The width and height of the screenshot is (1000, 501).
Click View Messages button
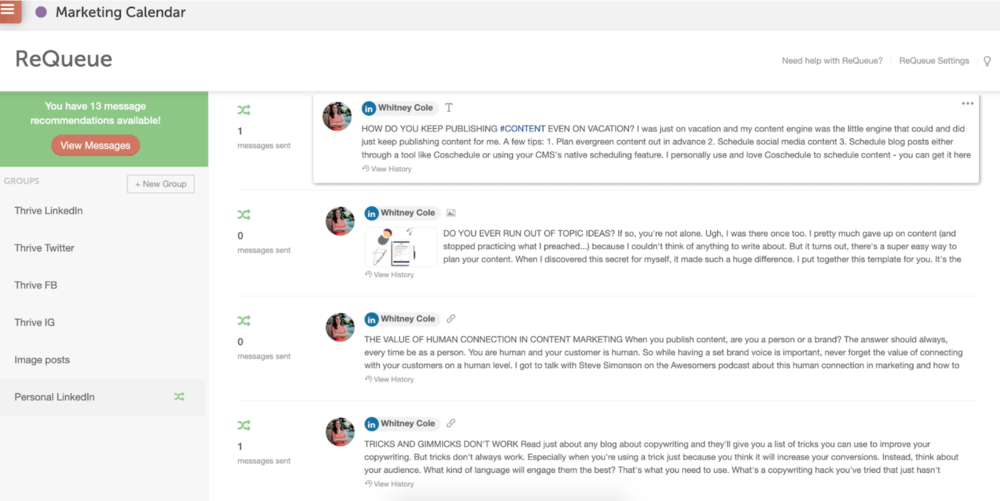(95, 145)
